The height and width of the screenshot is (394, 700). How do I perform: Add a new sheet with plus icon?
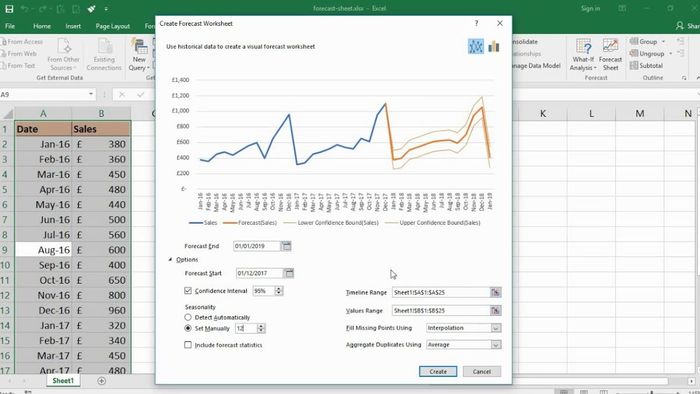pyautogui.click(x=101, y=381)
